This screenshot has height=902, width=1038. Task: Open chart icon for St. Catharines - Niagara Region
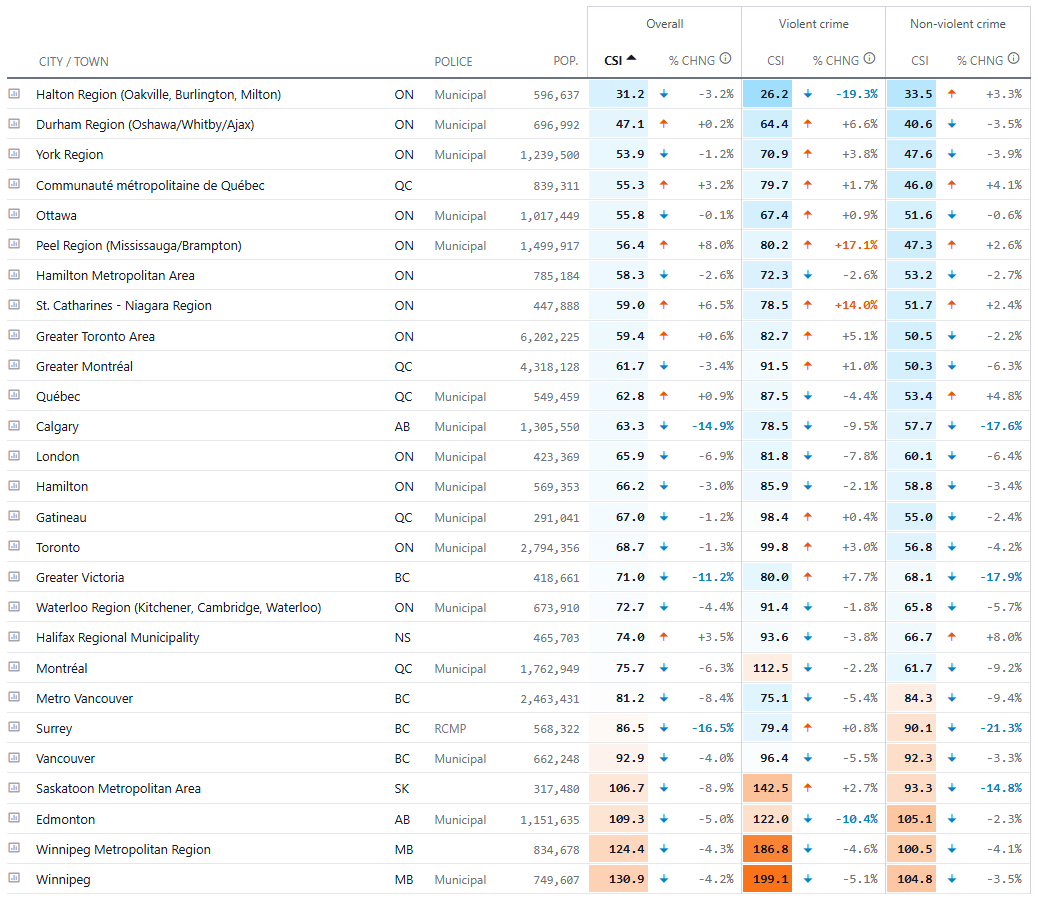coord(14,304)
